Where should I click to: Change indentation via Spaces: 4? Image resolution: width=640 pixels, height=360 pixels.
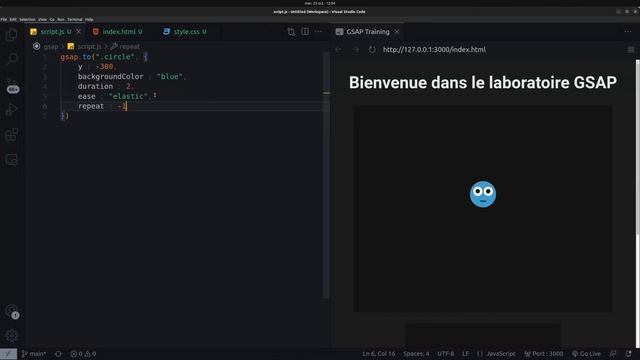pos(416,354)
